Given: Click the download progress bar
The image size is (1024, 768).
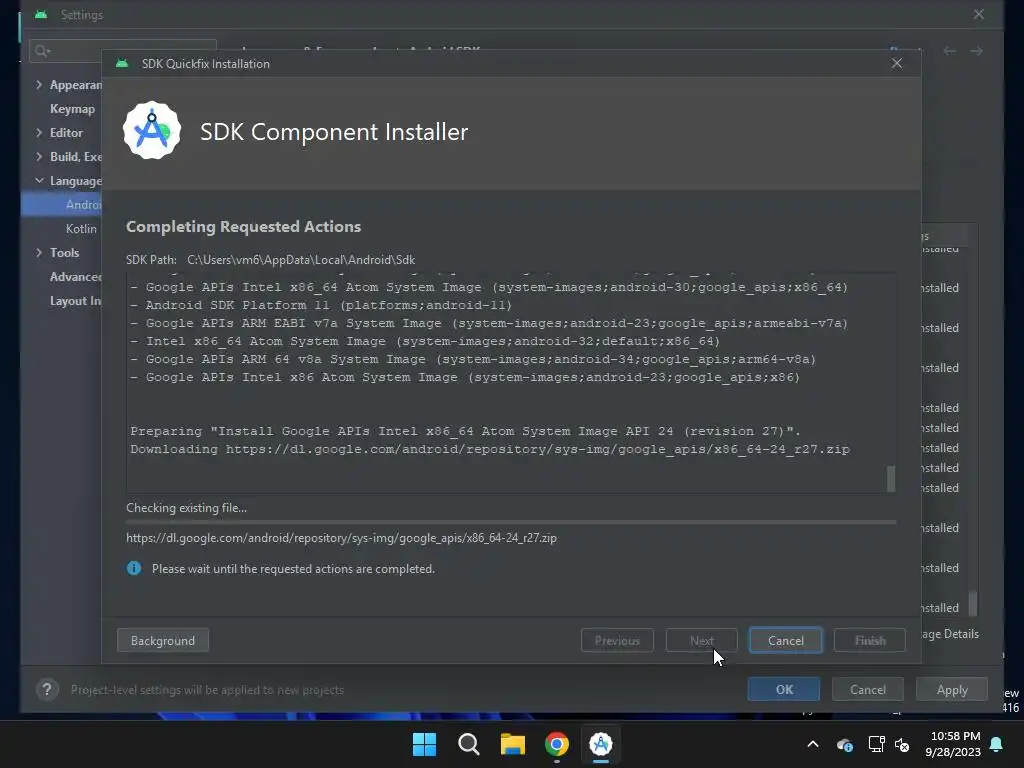Looking at the screenshot, I should 511,522.
